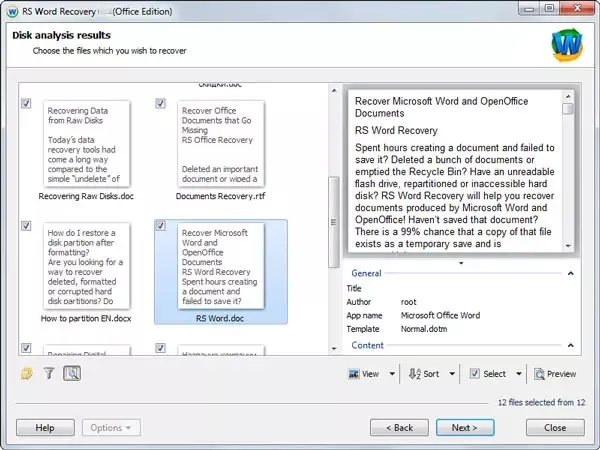Toggle checkbox of bottom-left Repairing Digital file

point(26,348)
